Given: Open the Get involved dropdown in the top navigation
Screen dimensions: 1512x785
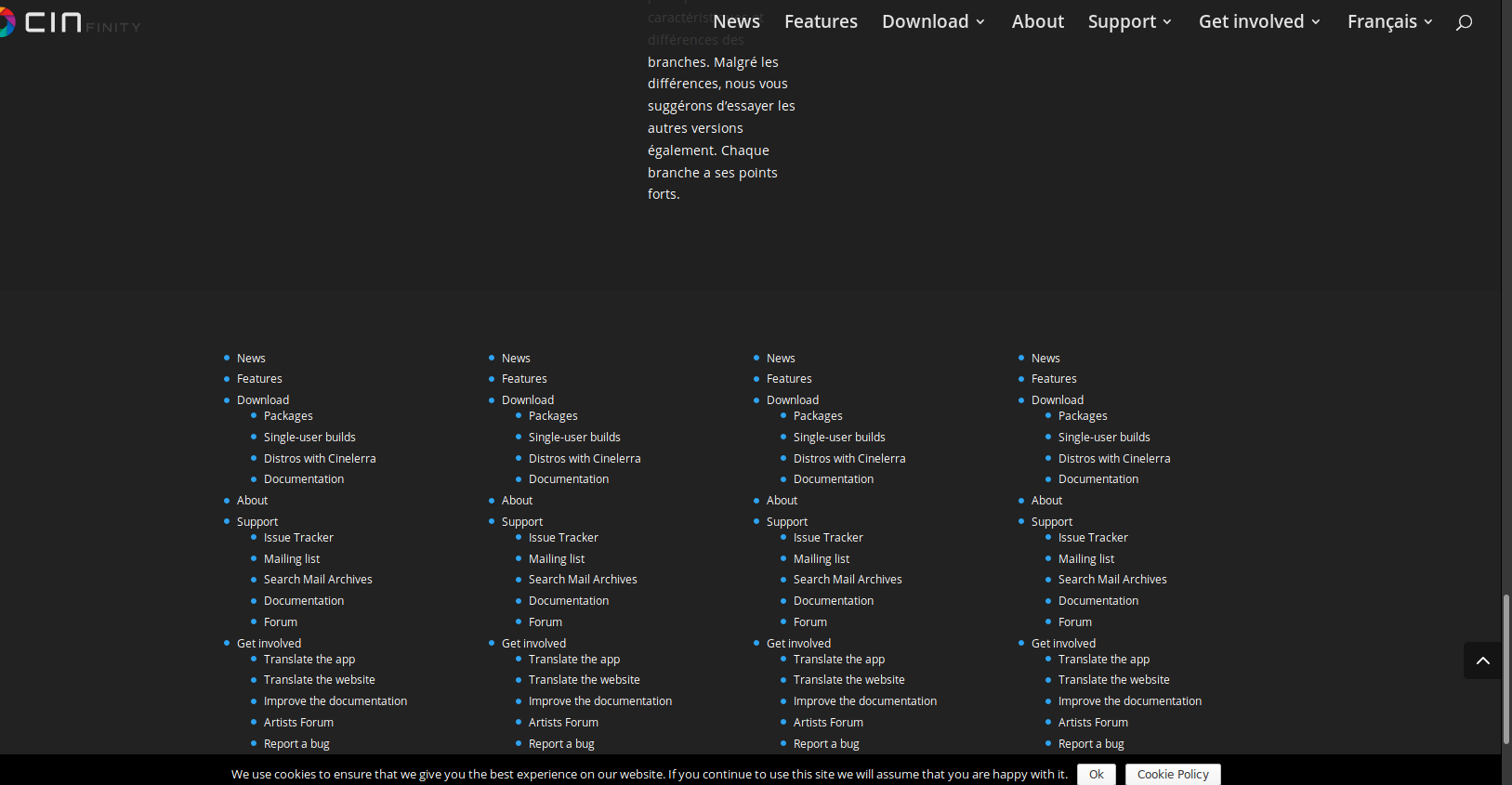Looking at the screenshot, I should [1258, 21].
